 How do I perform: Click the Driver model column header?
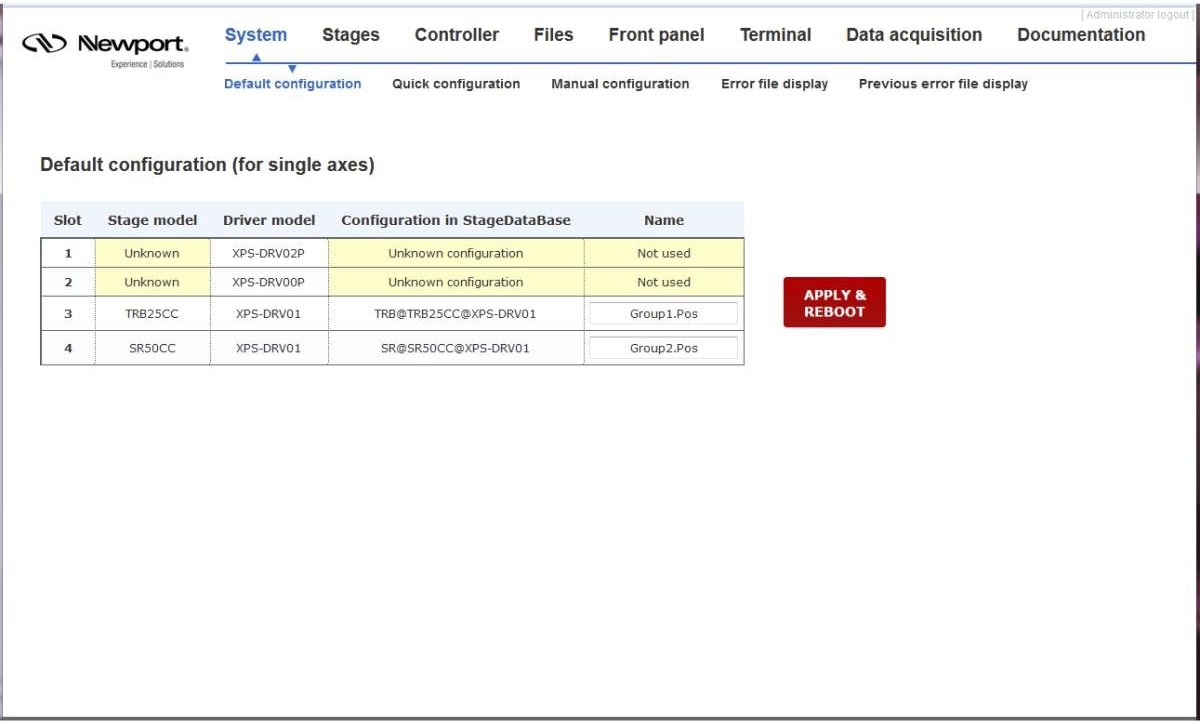(x=269, y=220)
